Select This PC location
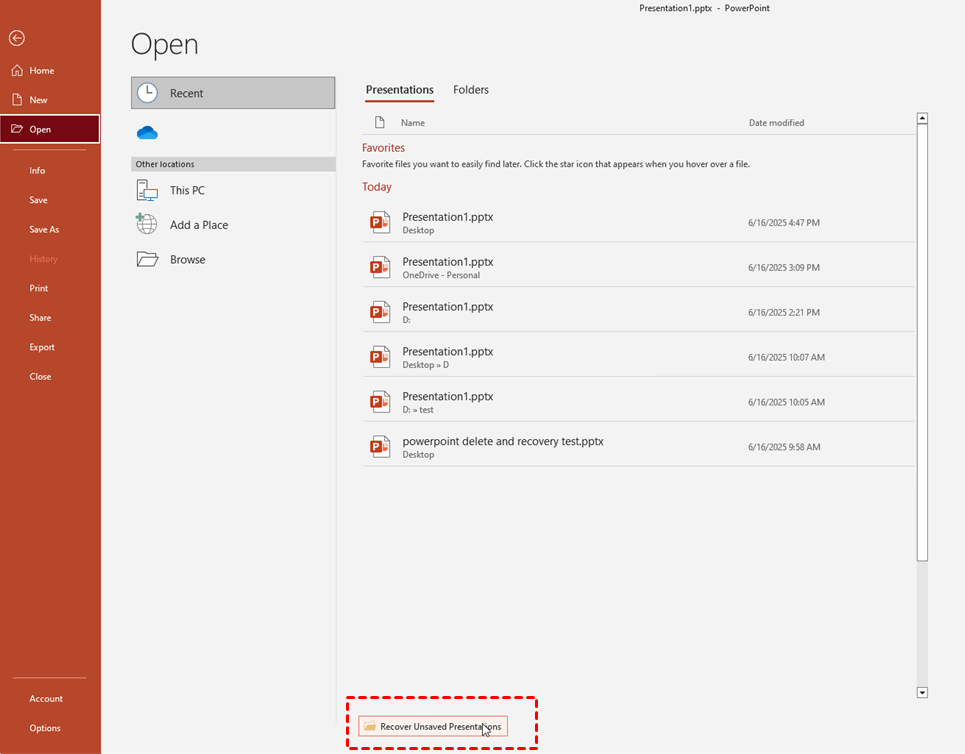Viewport: 965px width, 754px height. (x=233, y=190)
